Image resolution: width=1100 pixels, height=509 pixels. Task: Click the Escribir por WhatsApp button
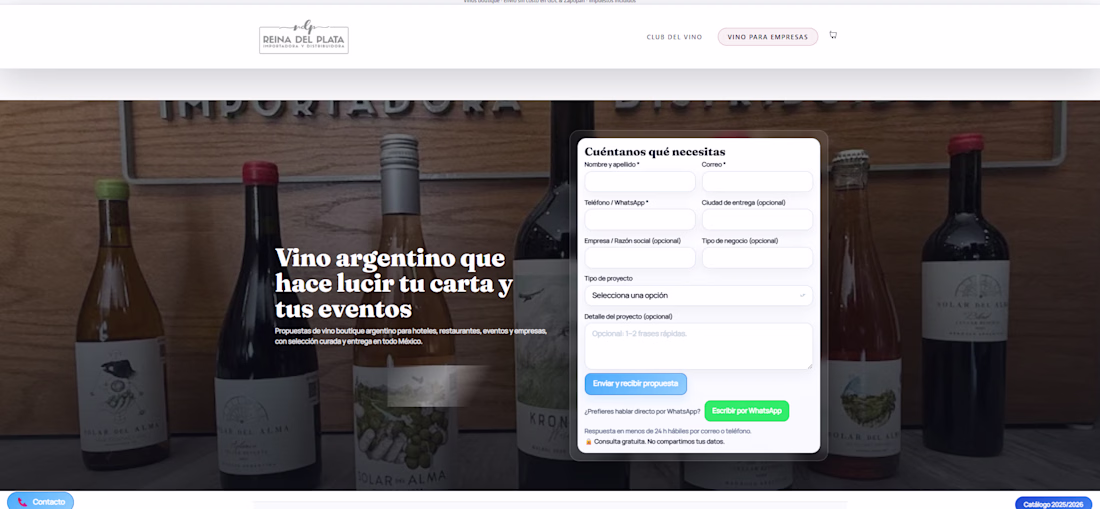point(746,411)
